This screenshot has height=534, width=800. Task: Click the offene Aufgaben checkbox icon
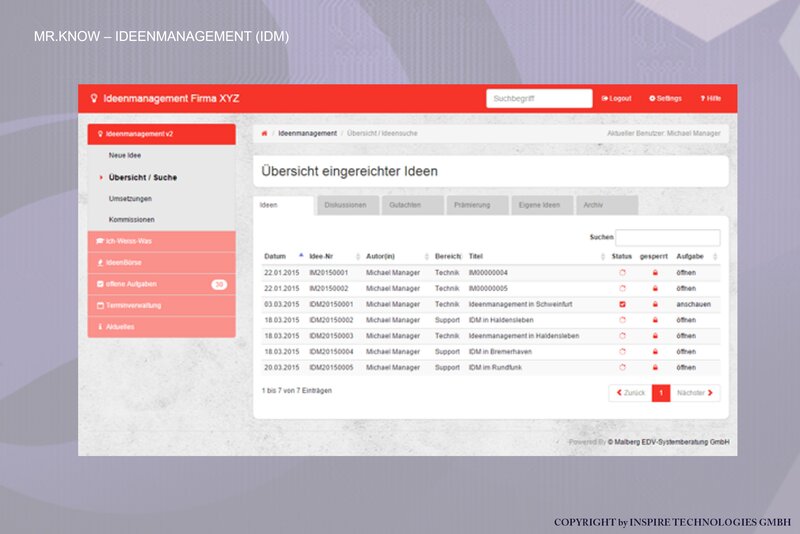[x=100, y=284]
